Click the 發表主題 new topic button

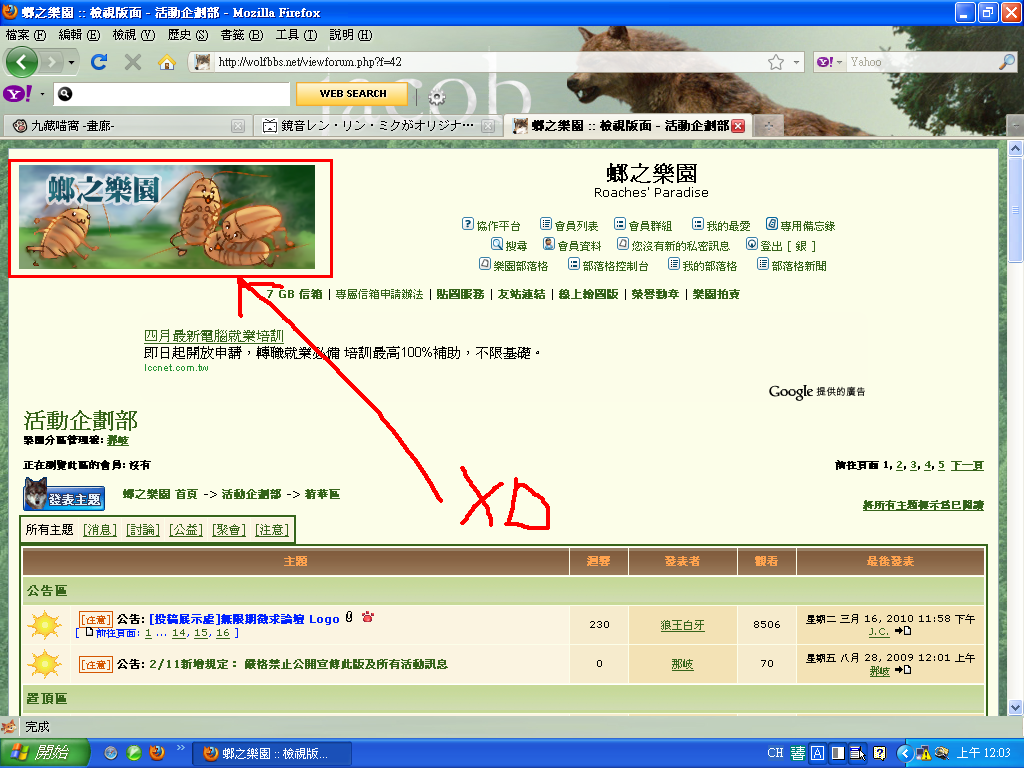tap(64, 495)
